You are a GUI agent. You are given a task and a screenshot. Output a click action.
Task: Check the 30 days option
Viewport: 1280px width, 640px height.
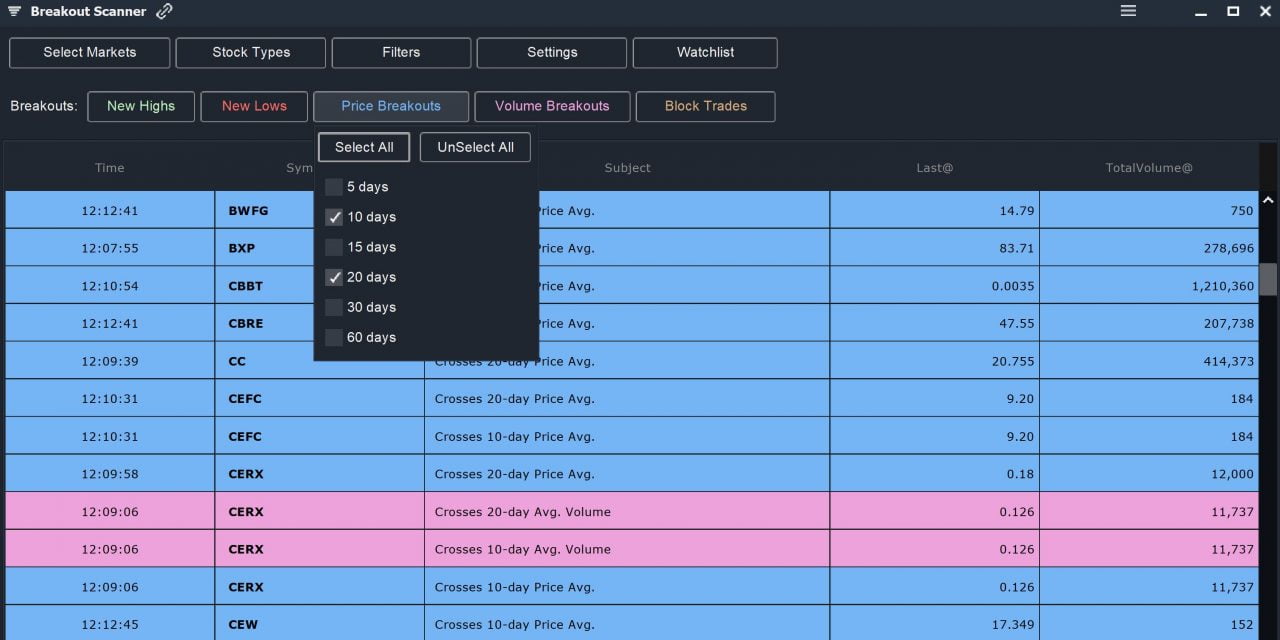tap(333, 307)
